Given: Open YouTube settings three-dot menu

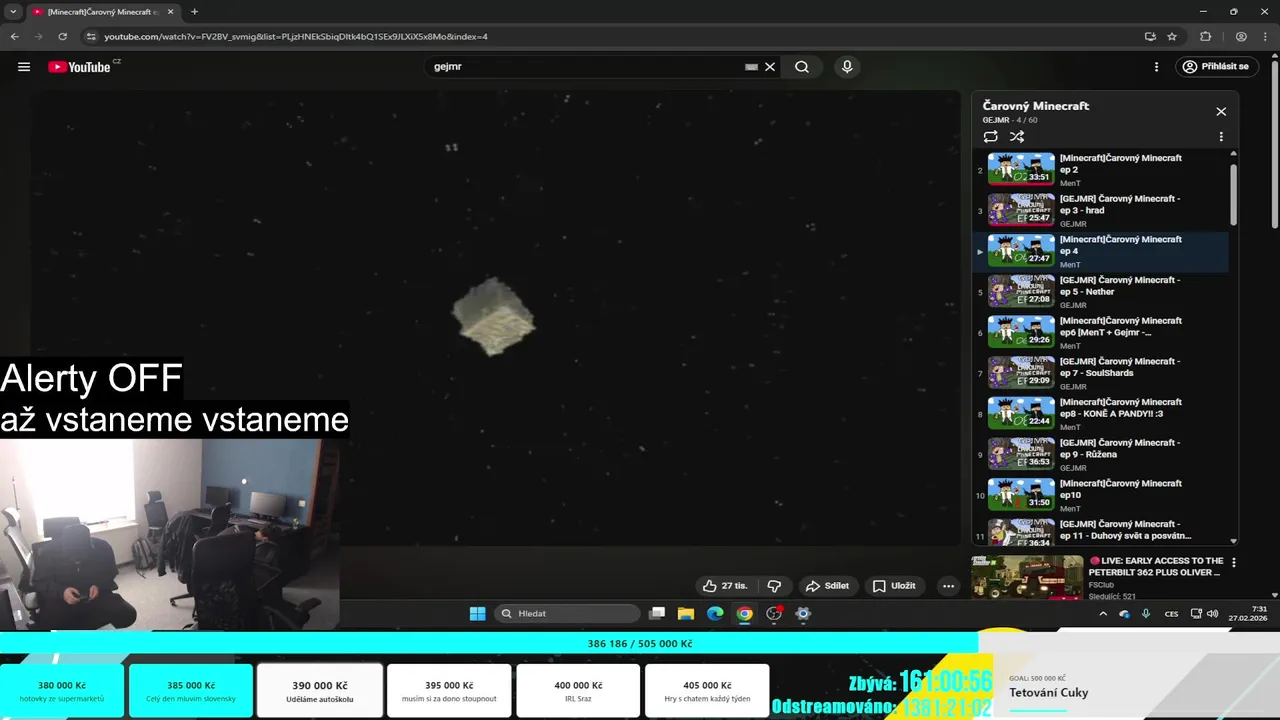Looking at the screenshot, I should pos(1157,67).
